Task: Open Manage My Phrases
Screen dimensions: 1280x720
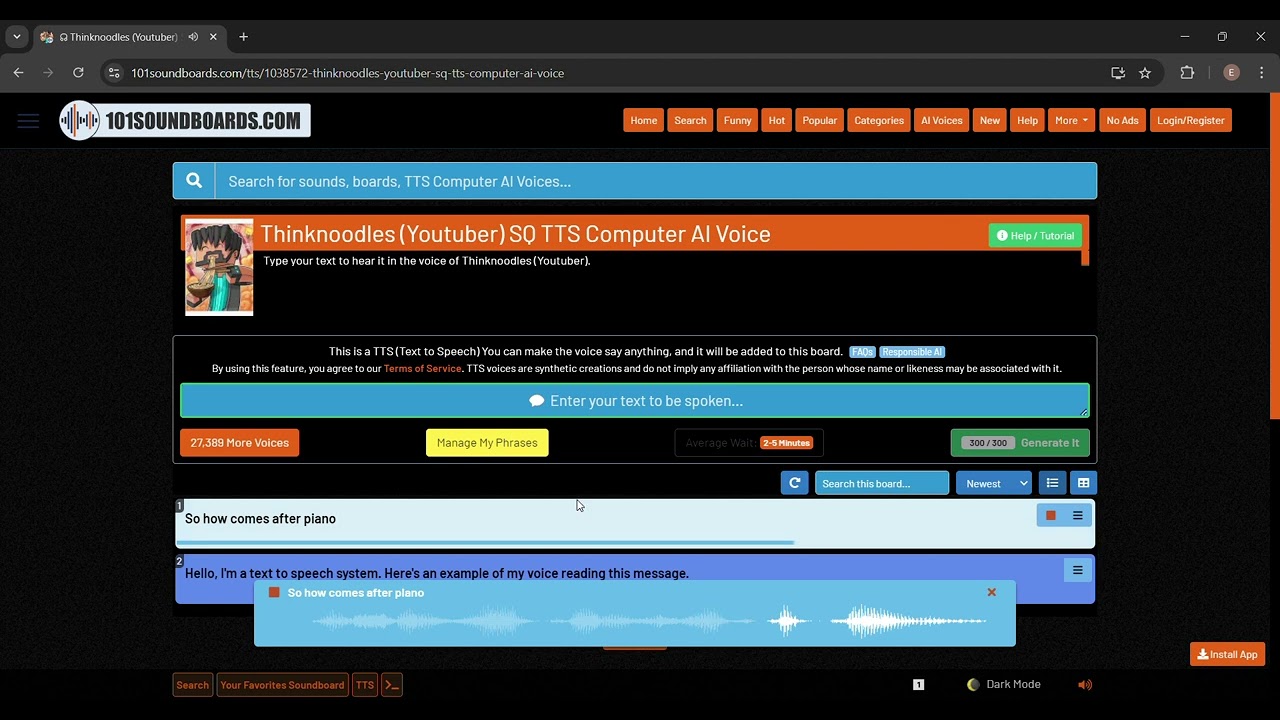Action: (x=487, y=443)
